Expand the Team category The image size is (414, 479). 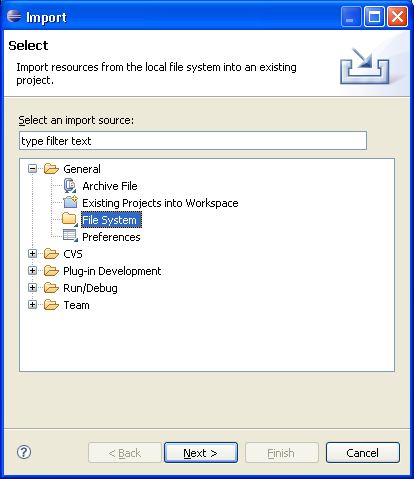[x=32, y=305]
